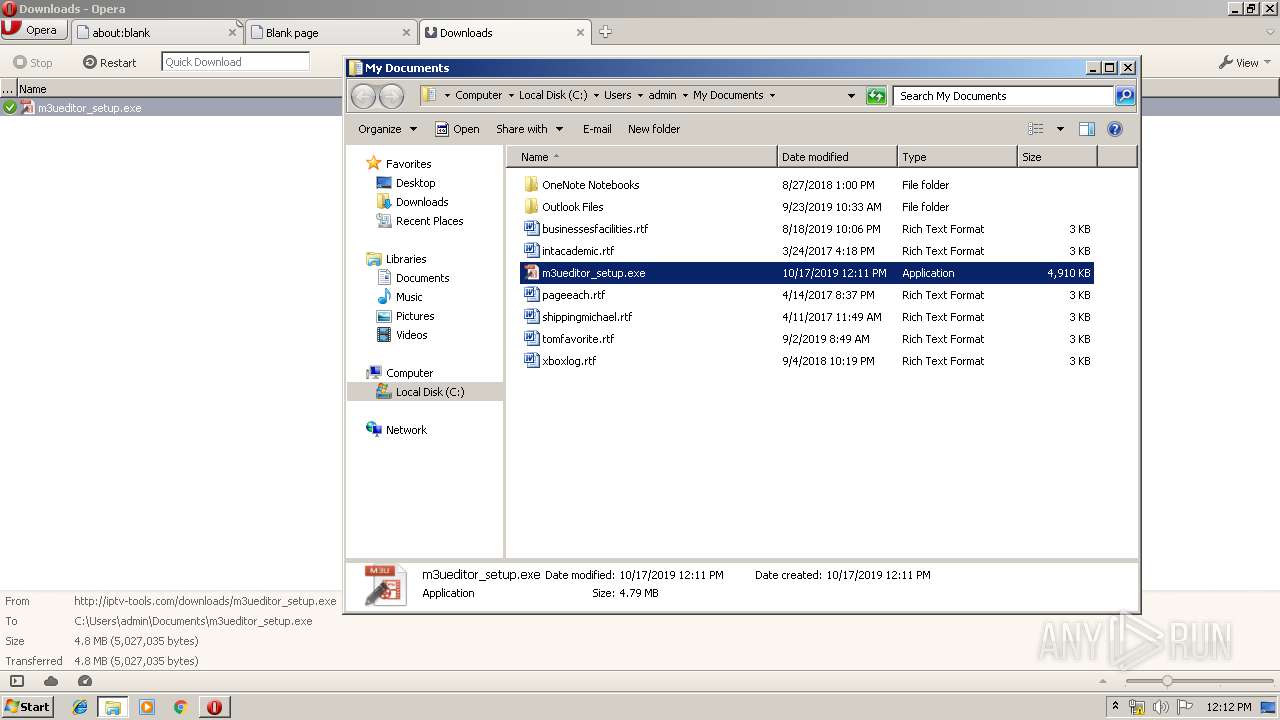Switch to Opera's Downloads tab

pos(505,32)
